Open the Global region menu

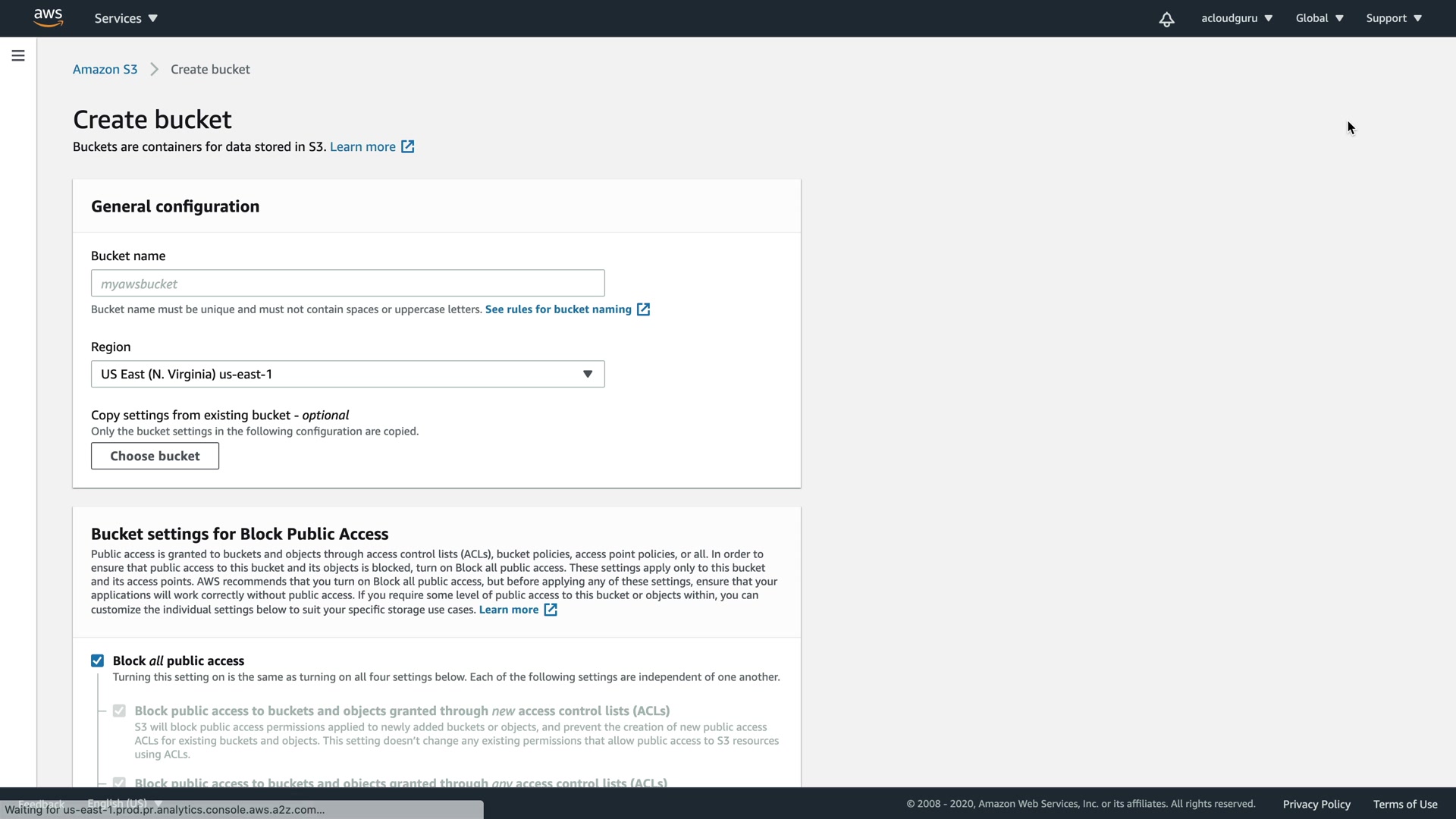tap(1319, 18)
